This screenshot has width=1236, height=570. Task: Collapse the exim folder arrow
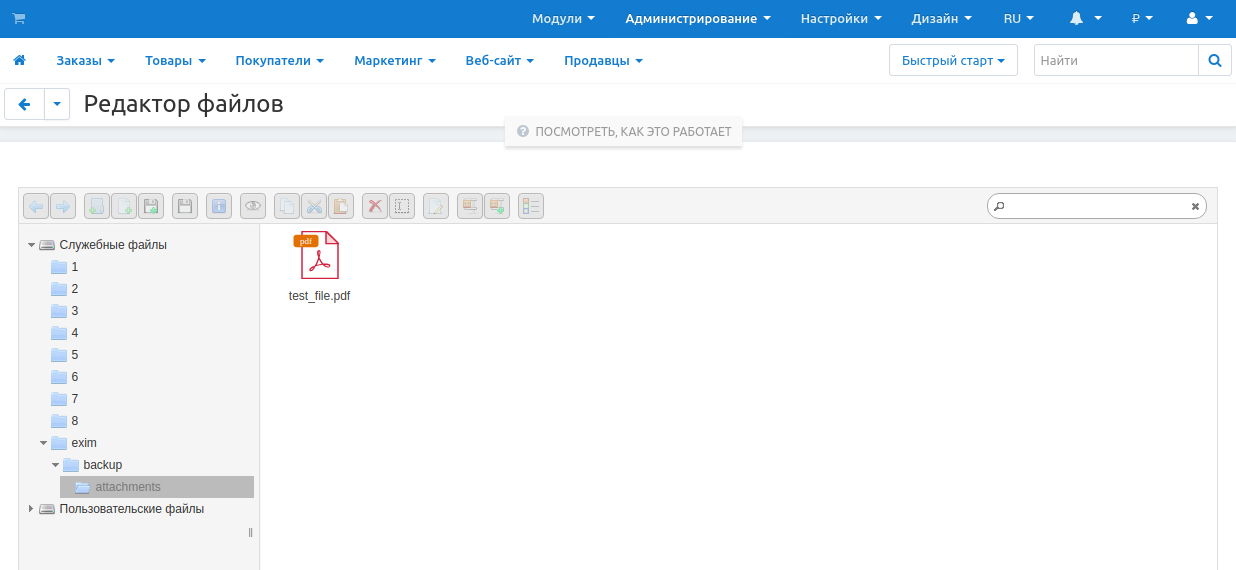tap(43, 443)
